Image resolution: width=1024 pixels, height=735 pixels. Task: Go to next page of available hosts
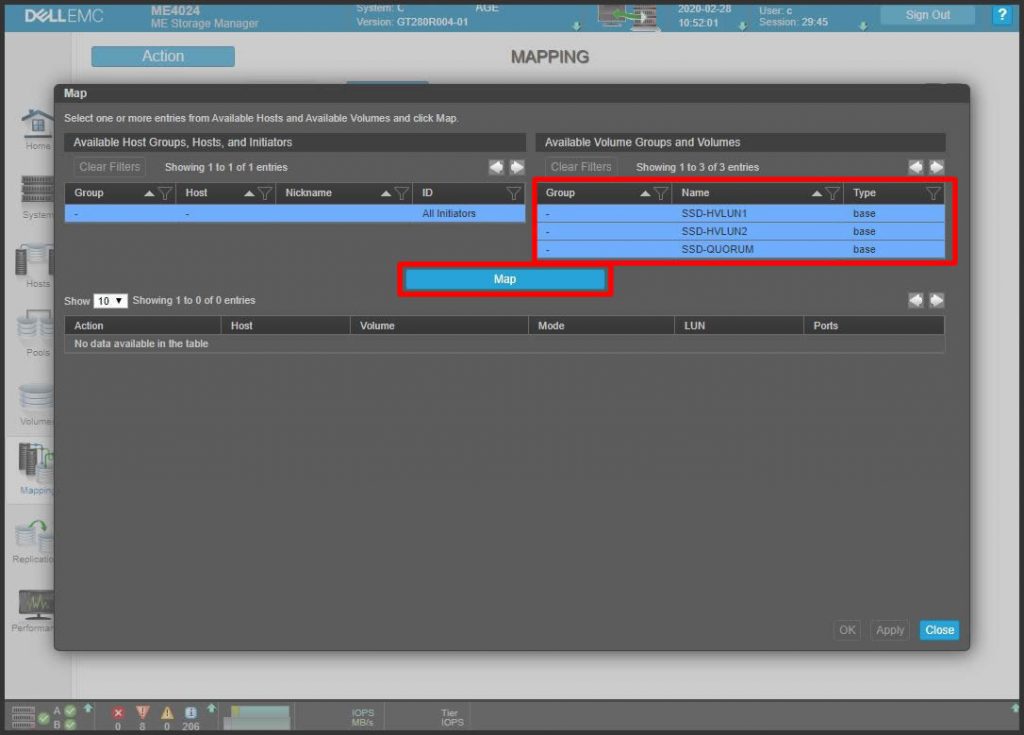tap(517, 167)
